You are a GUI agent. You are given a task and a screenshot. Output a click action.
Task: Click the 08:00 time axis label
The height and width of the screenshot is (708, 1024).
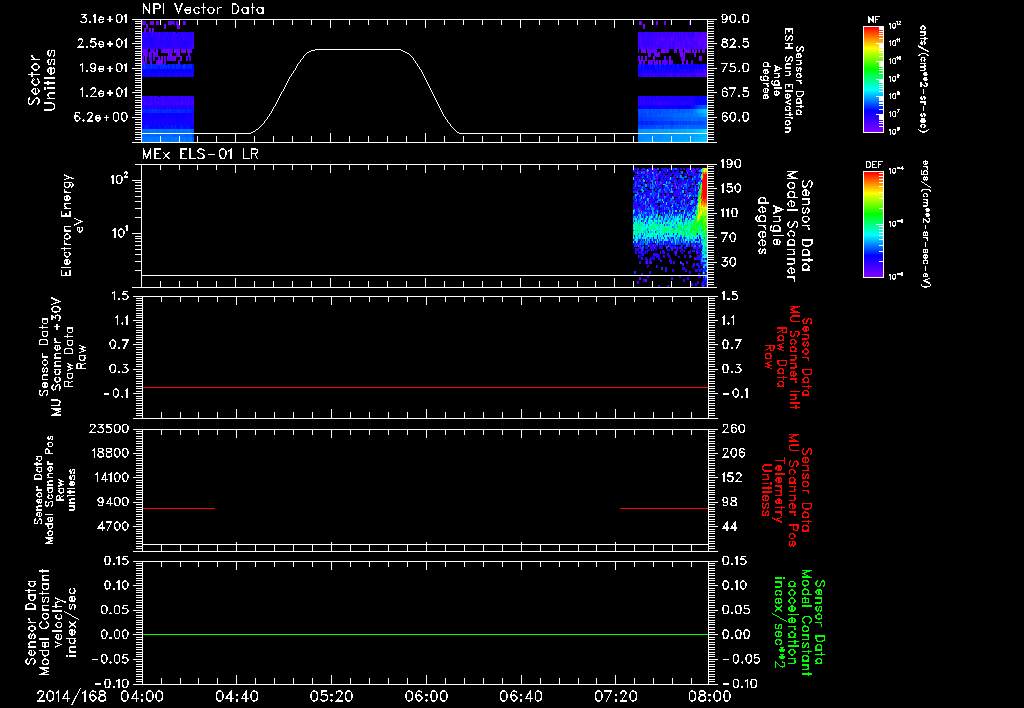(710, 696)
